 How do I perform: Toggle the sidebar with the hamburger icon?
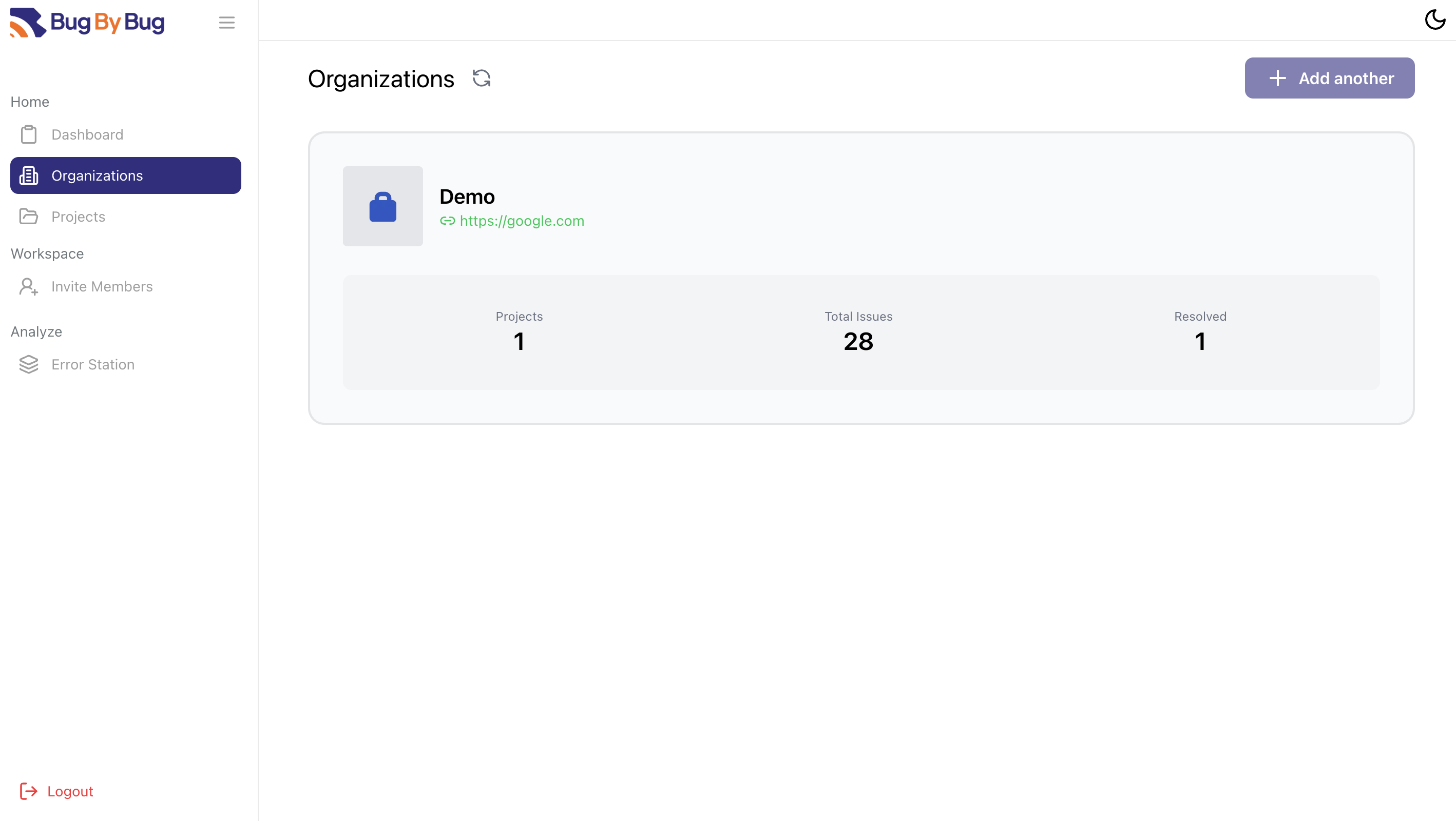226,23
